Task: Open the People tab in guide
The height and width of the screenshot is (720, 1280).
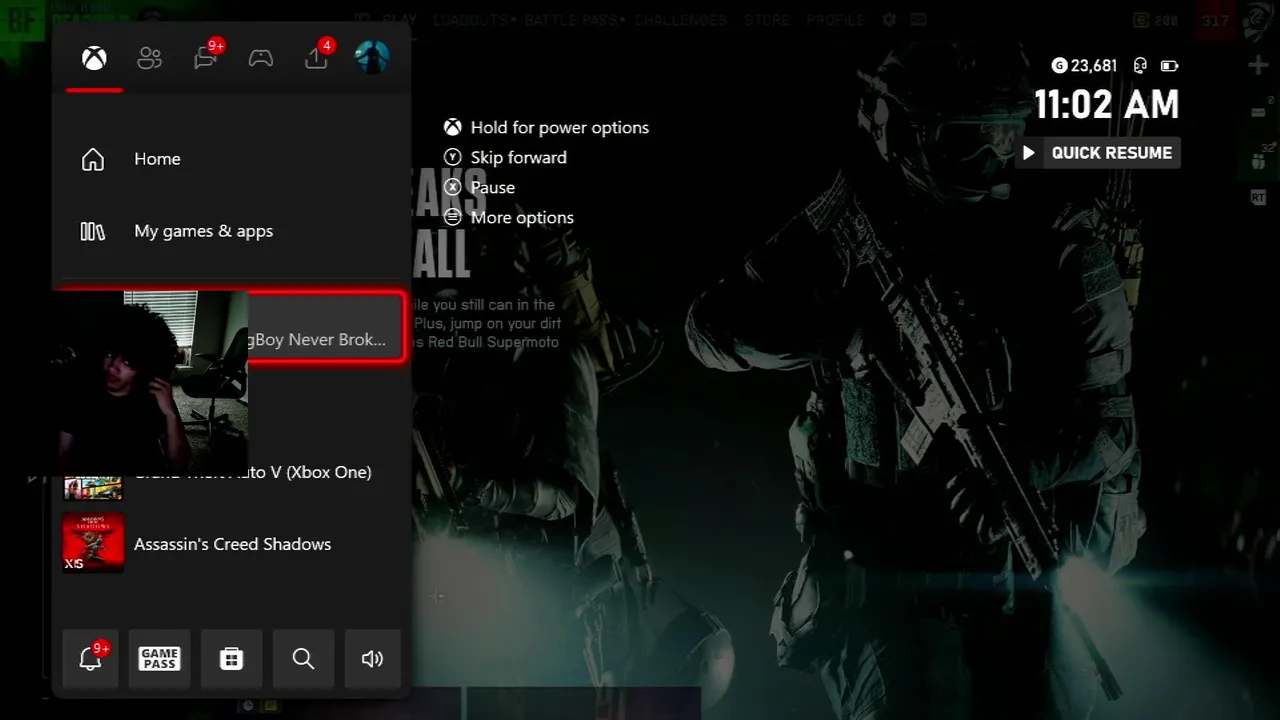Action: [150, 58]
